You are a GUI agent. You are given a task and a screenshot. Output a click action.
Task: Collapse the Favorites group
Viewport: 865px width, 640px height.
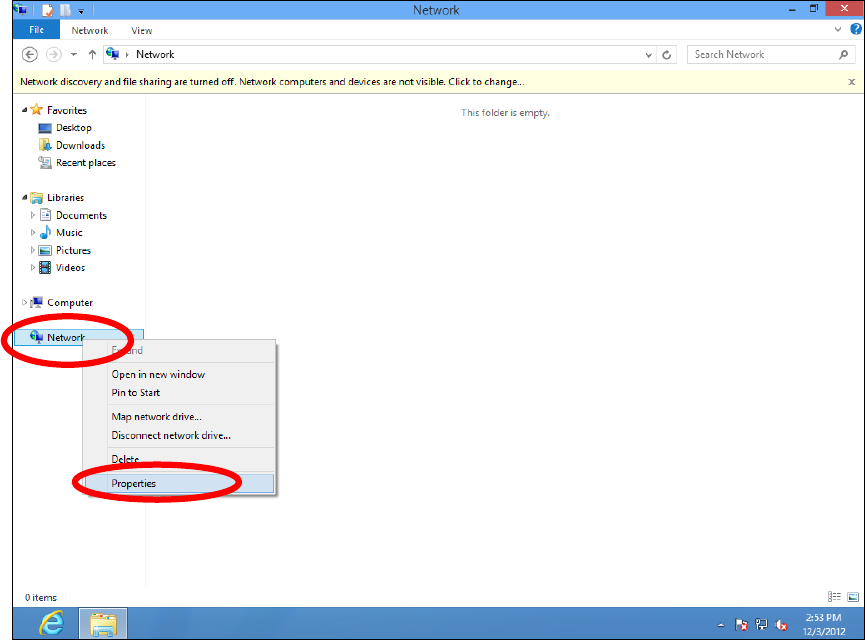pos(24,110)
